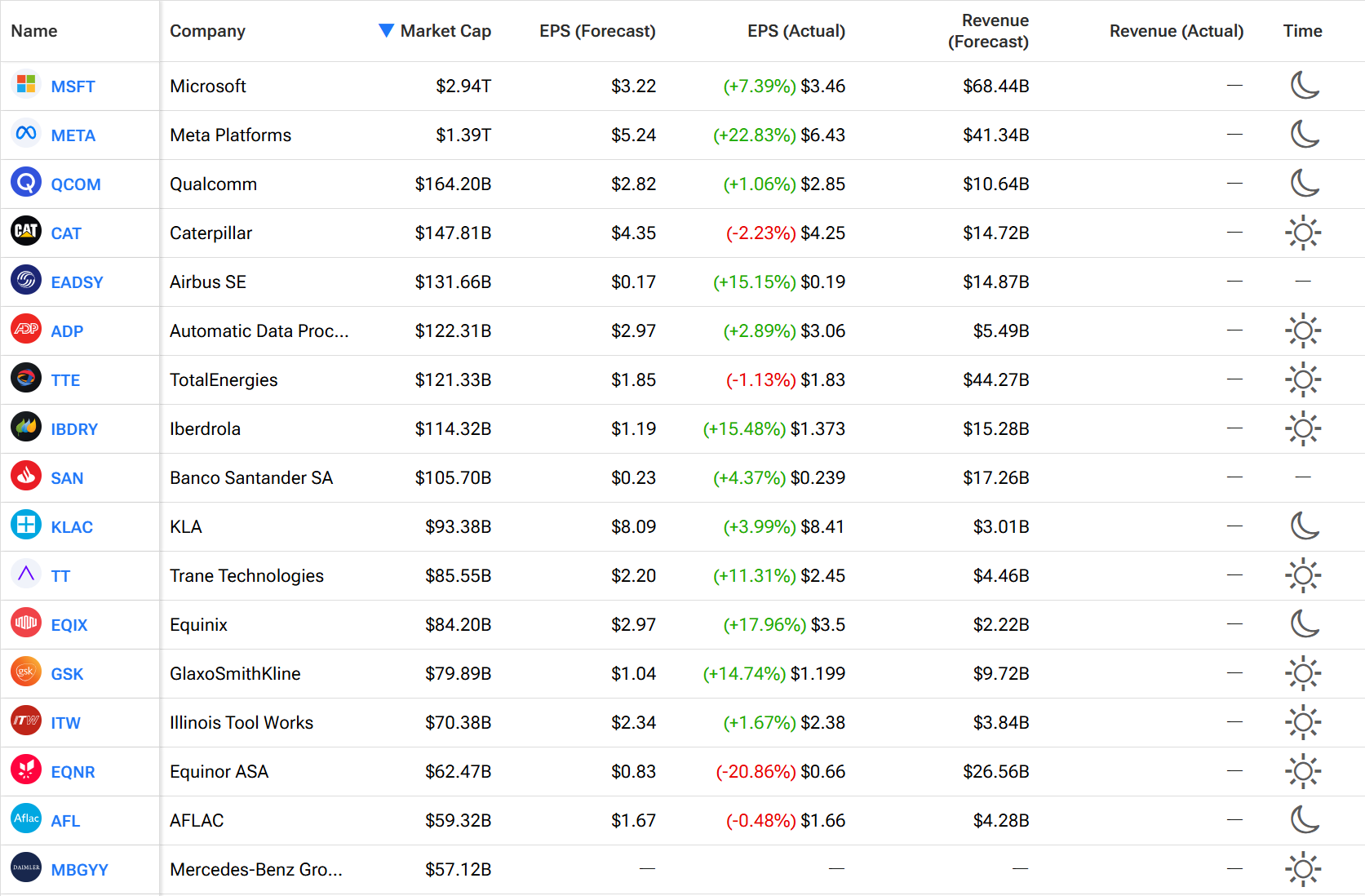Click the "Automatic Data Proc..." company name
The width and height of the screenshot is (1365, 896).
click(259, 330)
